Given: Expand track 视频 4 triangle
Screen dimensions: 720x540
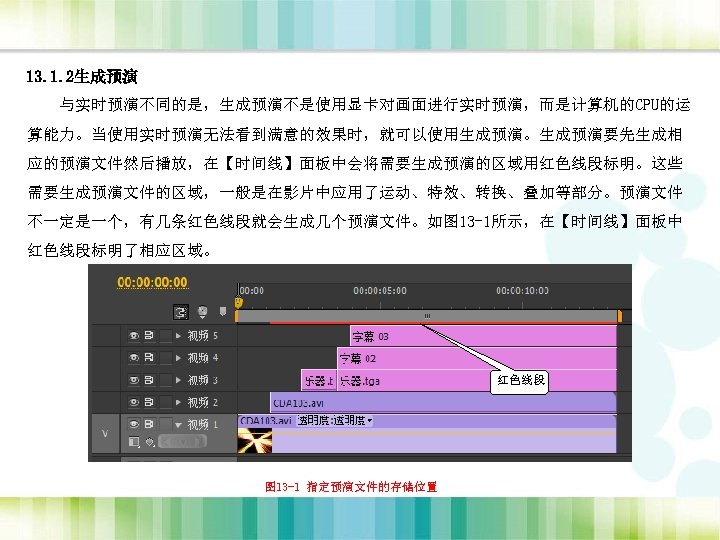Looking at the screenshot, I should coord(178,358).
